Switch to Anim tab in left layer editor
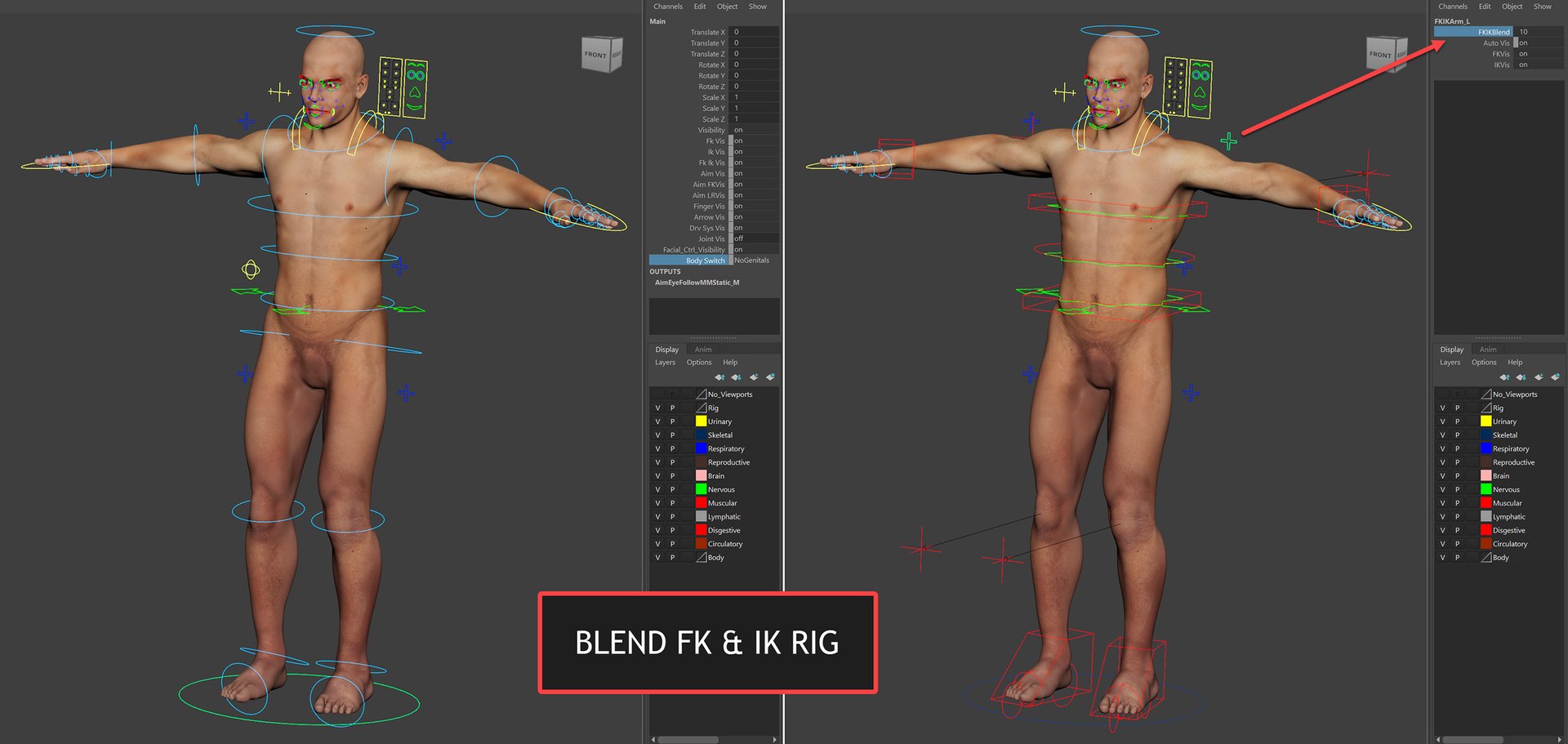The width and height of the screenshot is (1568, 744). pos(703,350)
